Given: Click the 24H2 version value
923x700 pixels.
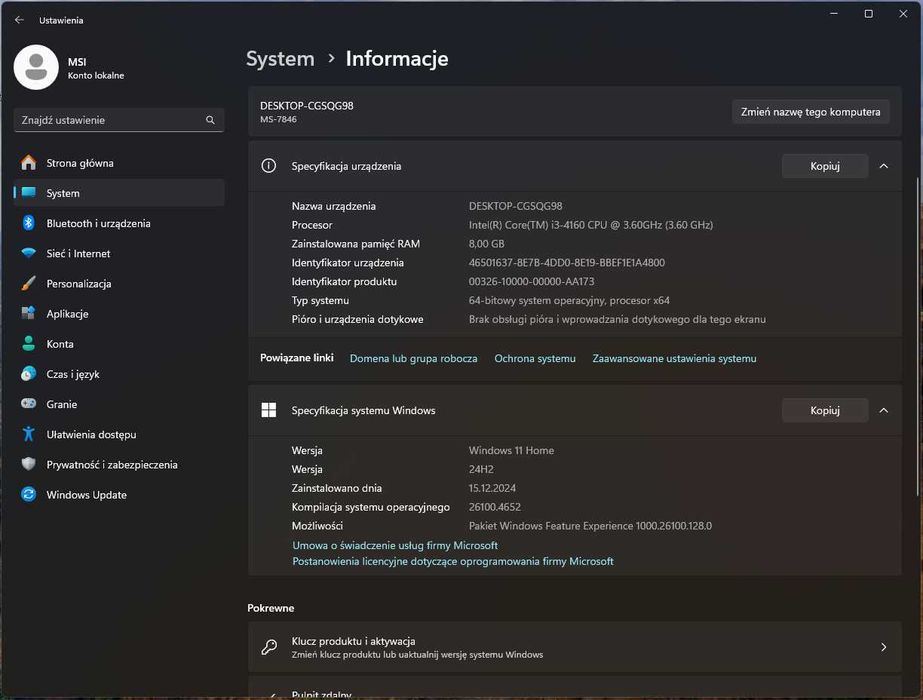Looking at the screenshot, I should point(481,469).
